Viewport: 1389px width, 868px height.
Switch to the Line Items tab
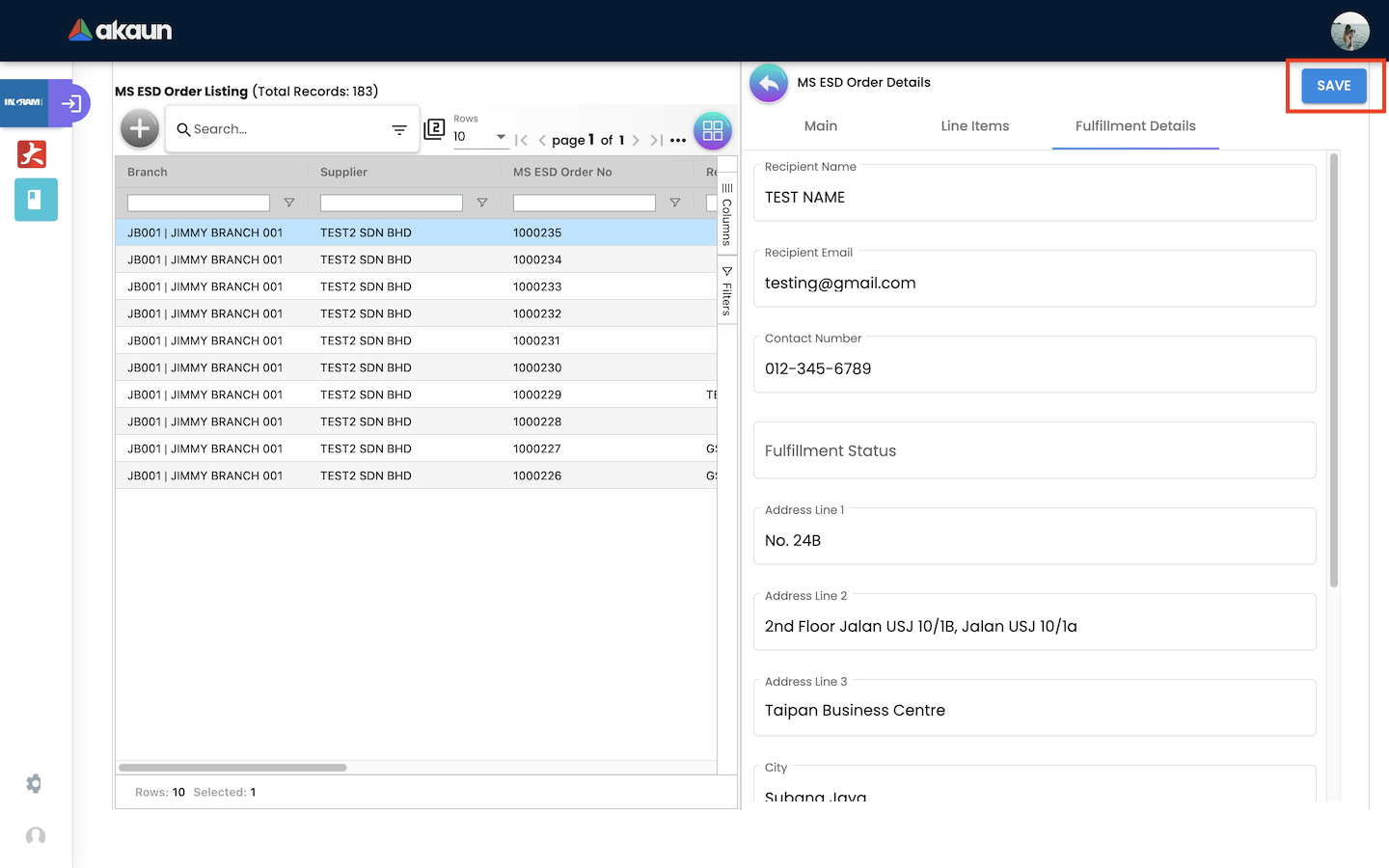[x=974, y=126]
